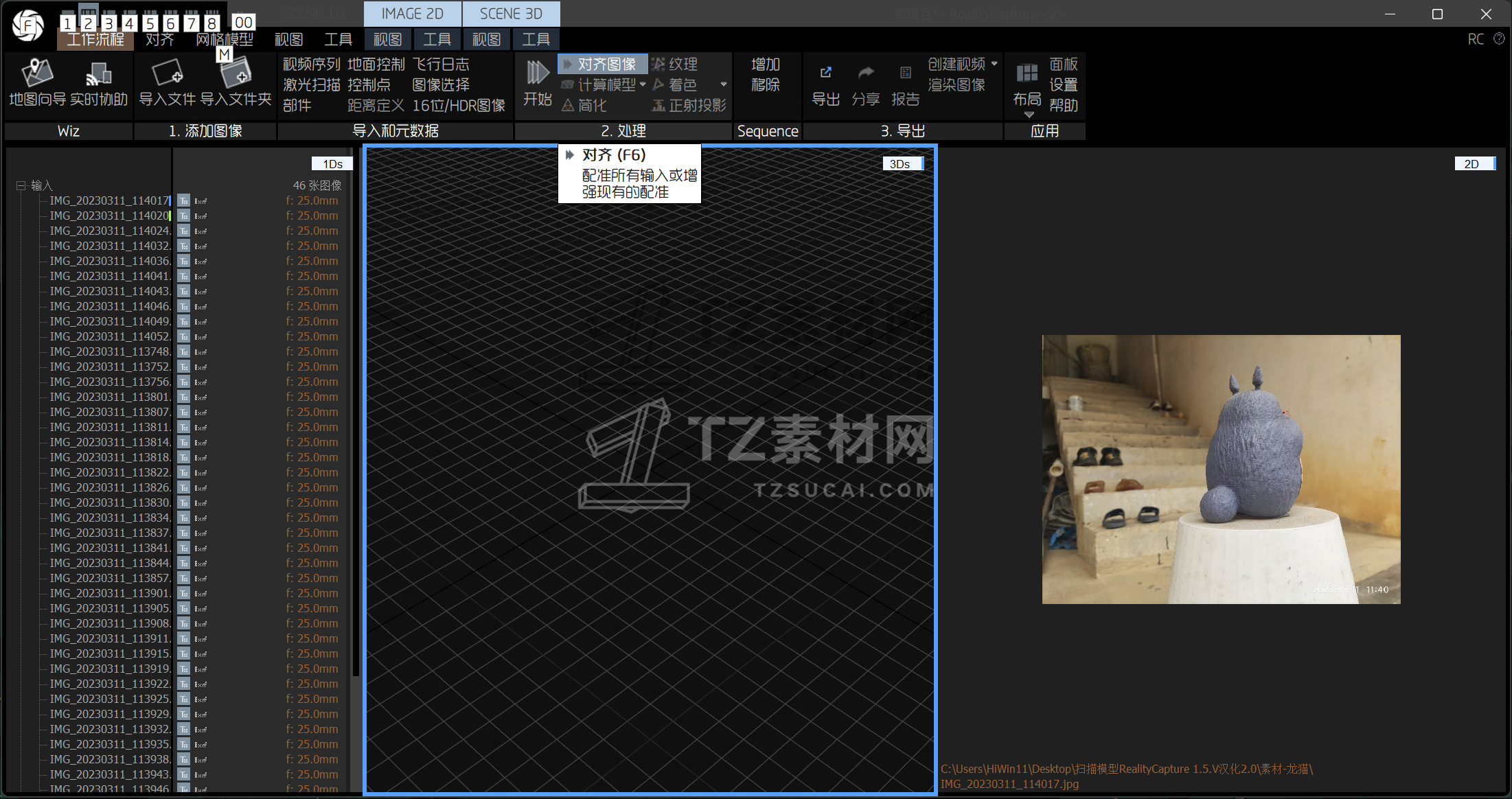The width and height of the screenshot is (1512, 799).
Task: Open the 视图 tab under IMAGE 2D
Action: tap(387, 40)
